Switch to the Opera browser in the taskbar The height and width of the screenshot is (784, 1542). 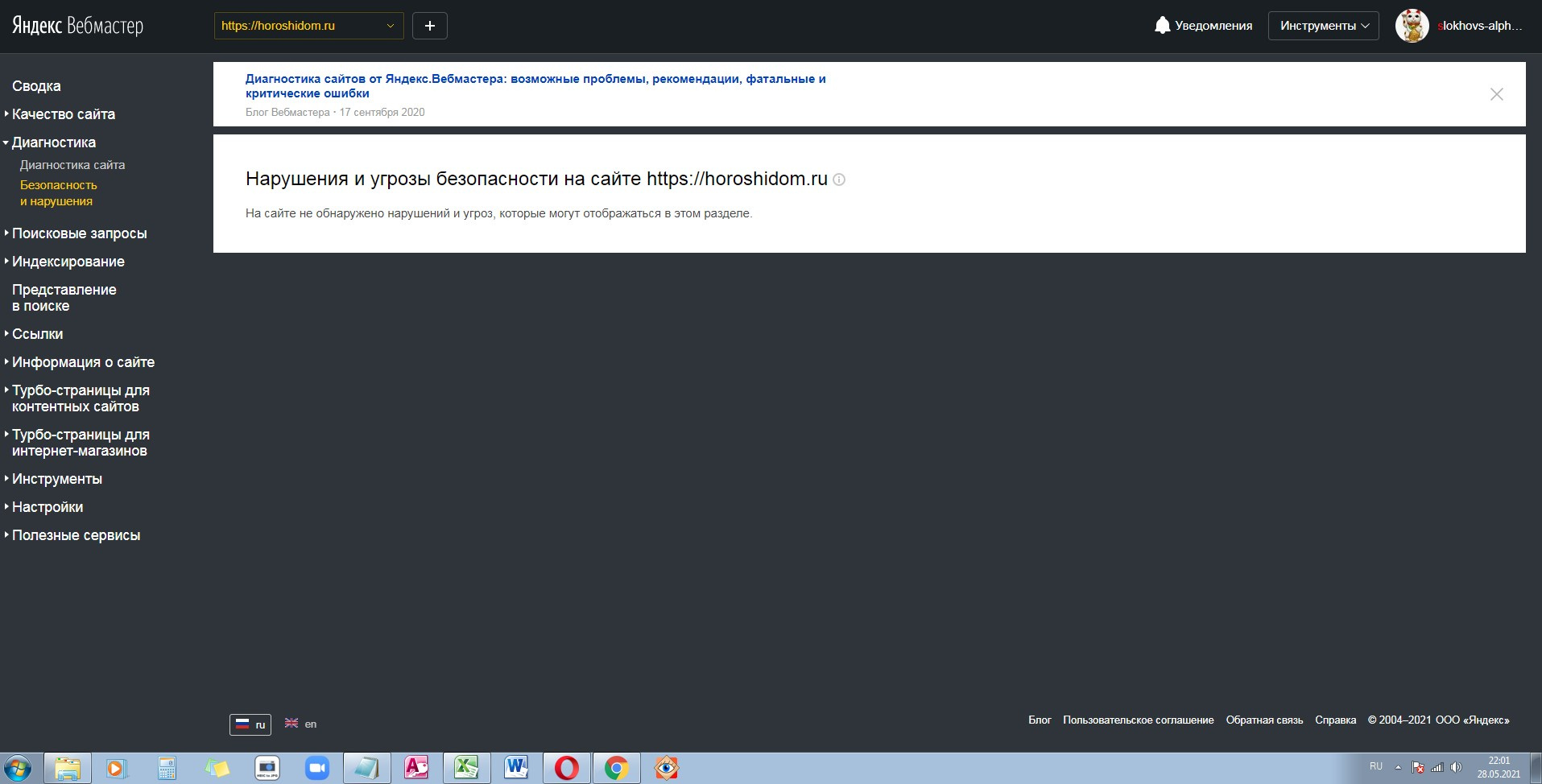pyautogui.click(x=566, y=768)
